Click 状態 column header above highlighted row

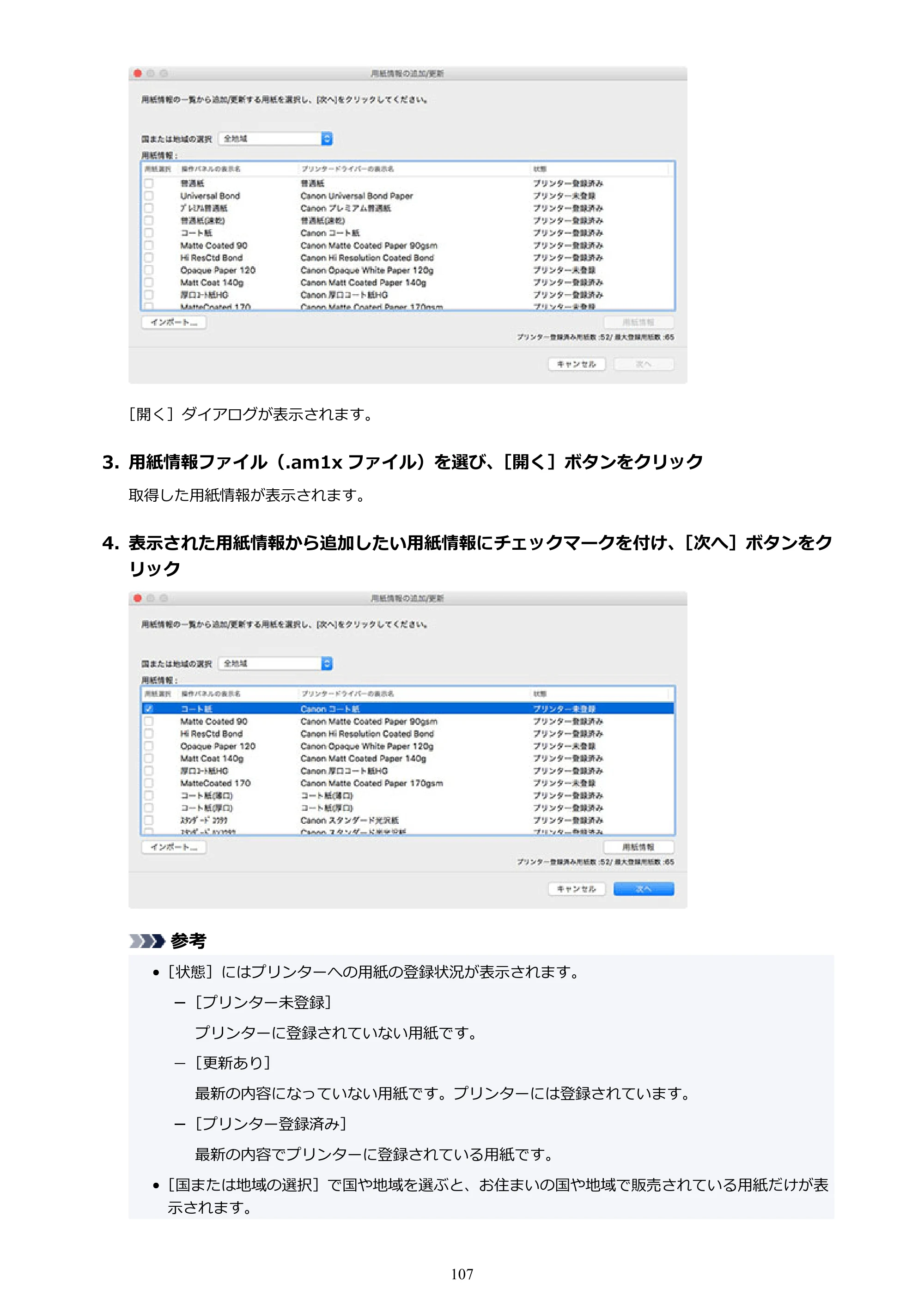click(x=540, y=693)
